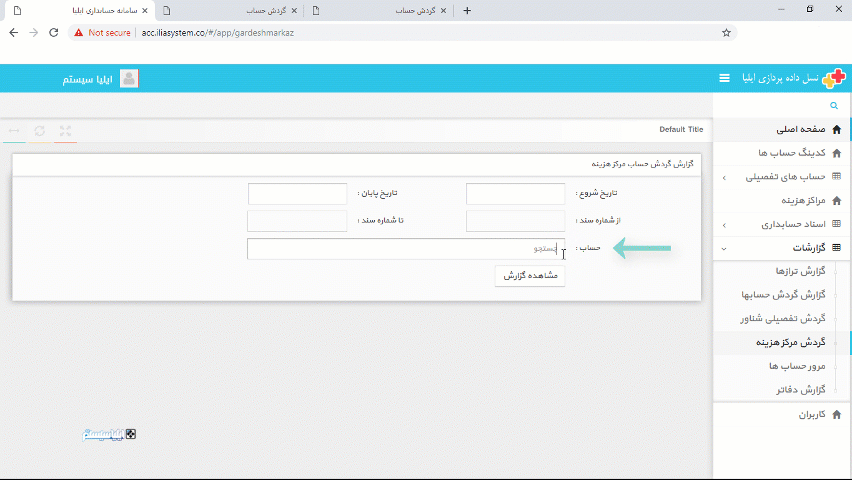Open a new browser tab
852x480 pixels.
(467, 10)
